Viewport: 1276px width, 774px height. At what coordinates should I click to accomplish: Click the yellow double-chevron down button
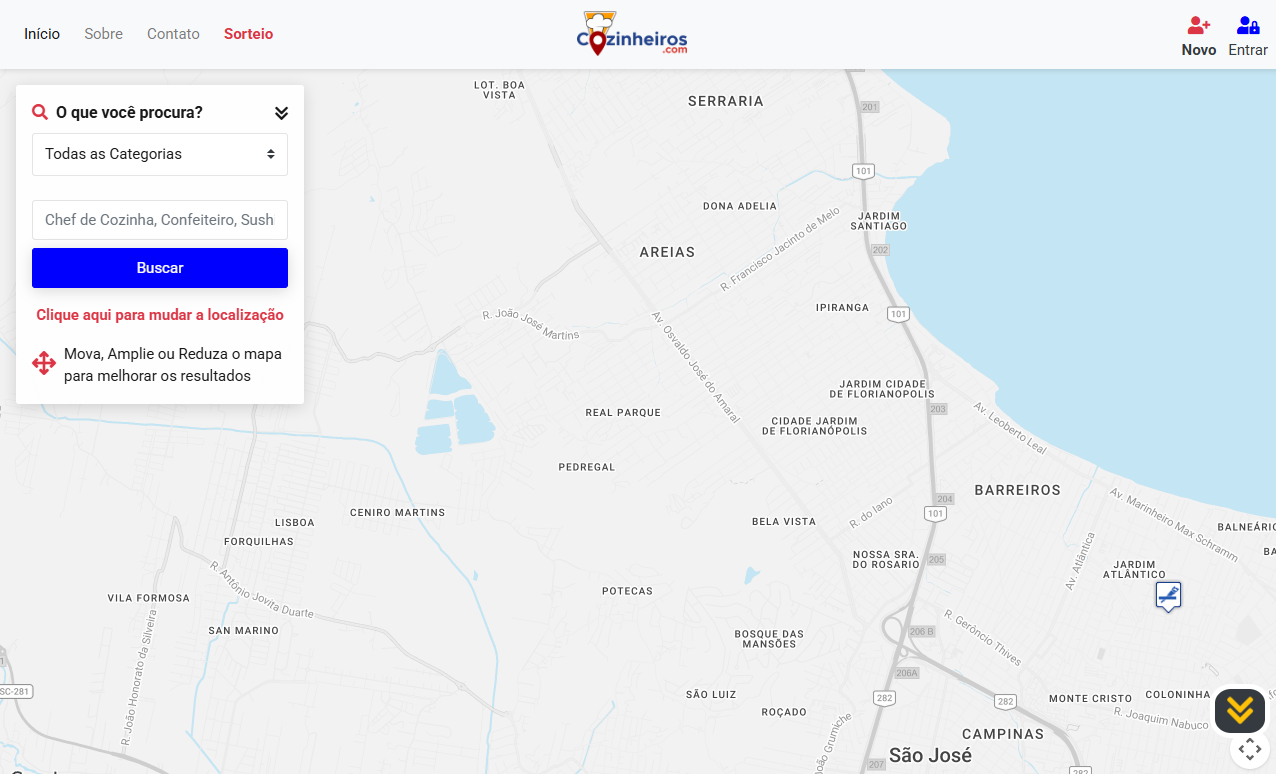[x=1240, y=710]
